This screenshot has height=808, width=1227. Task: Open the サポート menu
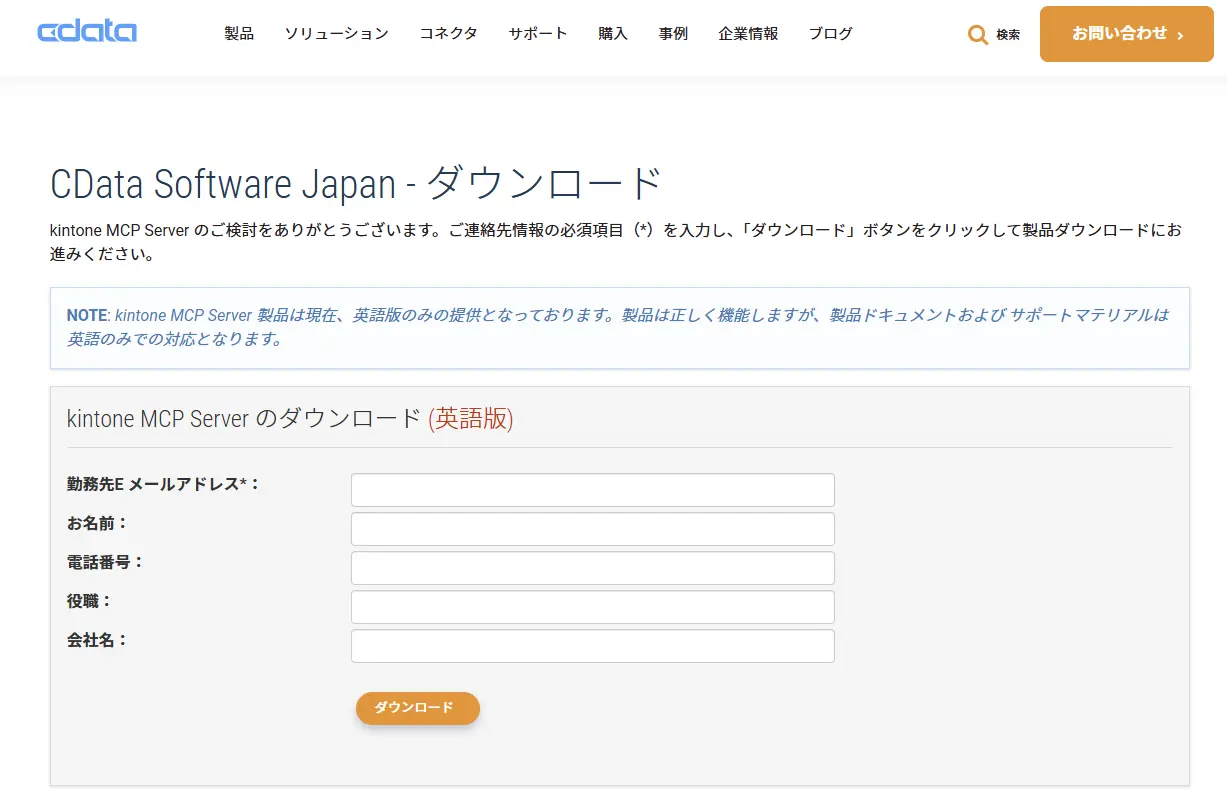pos(537,34)
